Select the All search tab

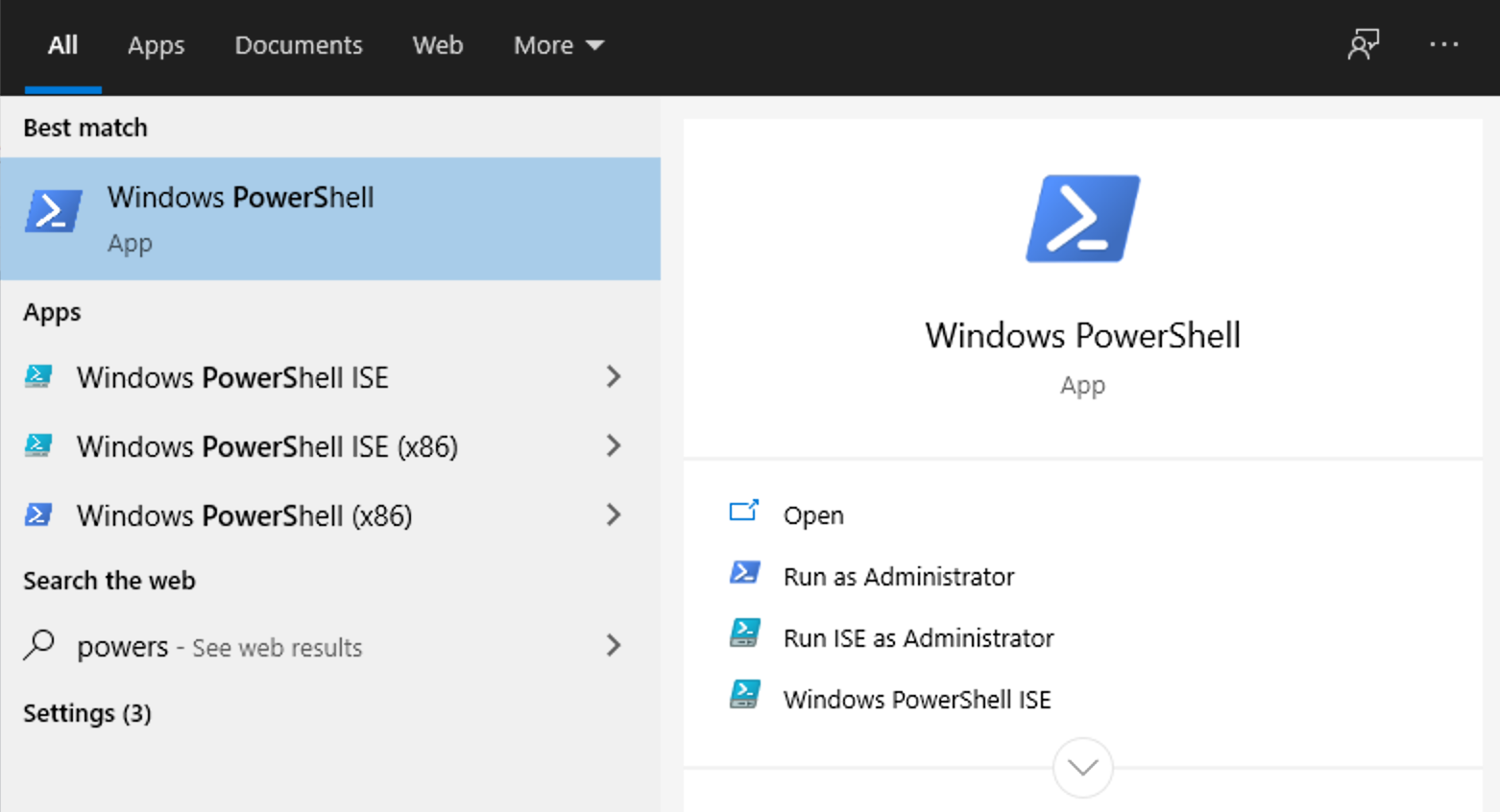coord(62,45)
